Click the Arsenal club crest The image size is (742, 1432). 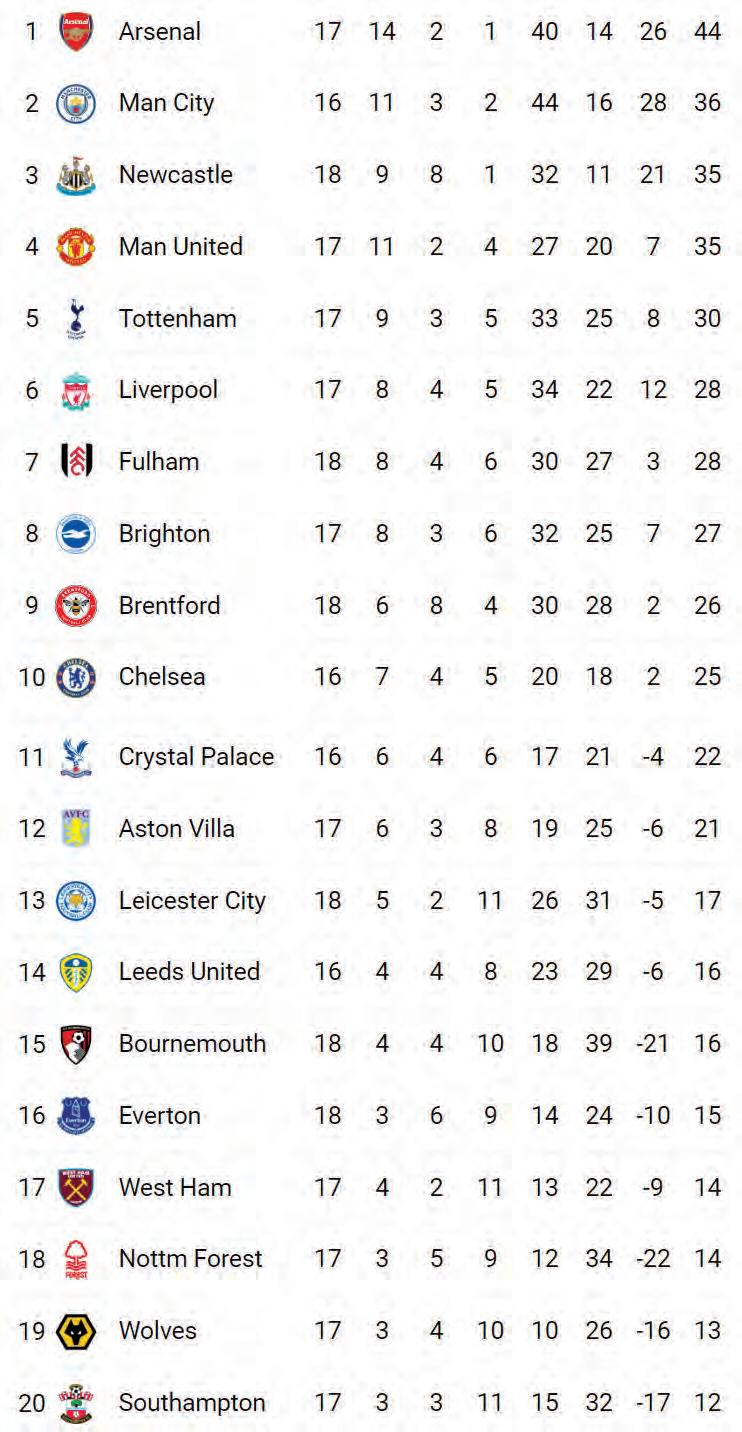tap(76, 32)
